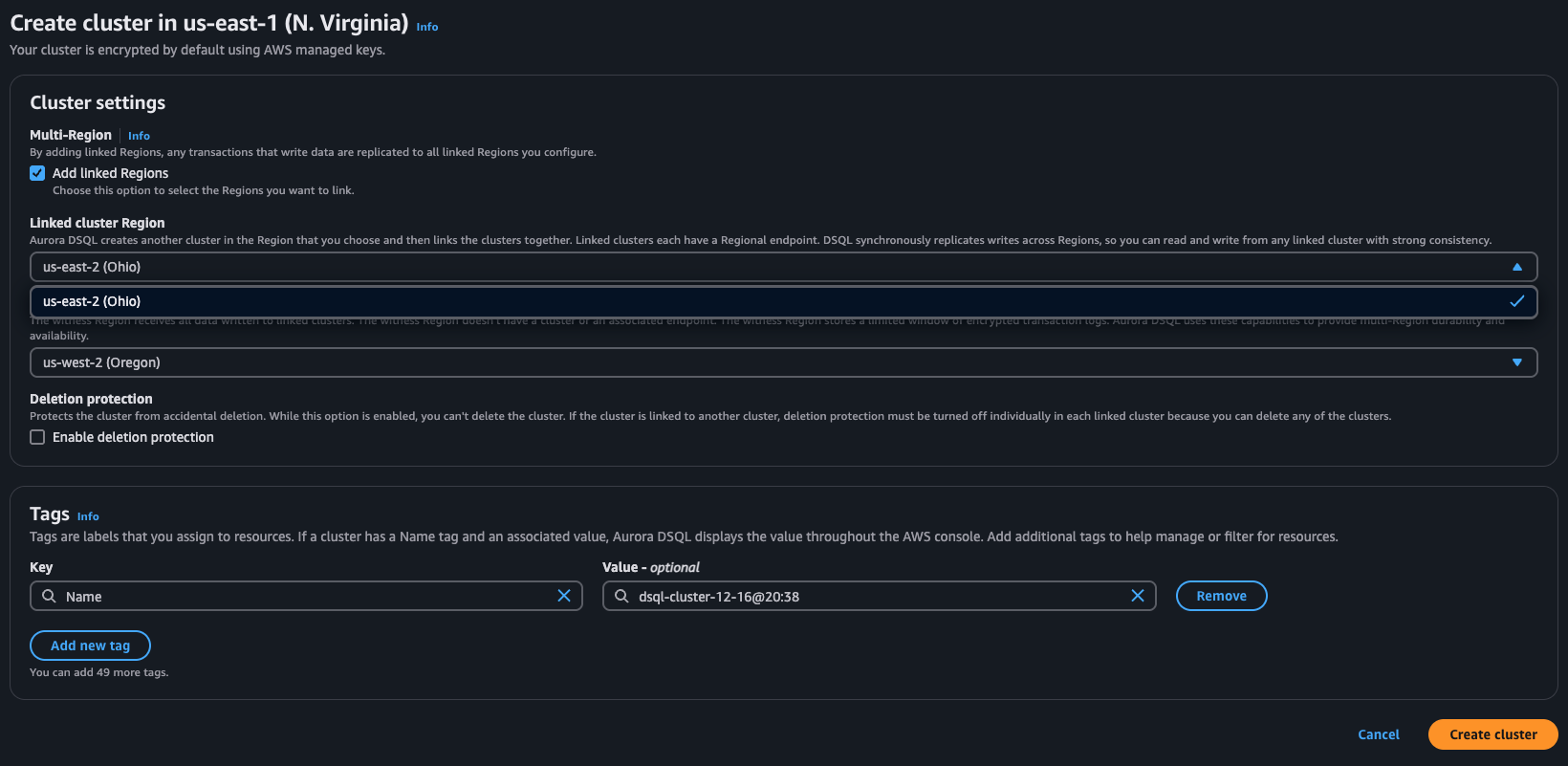Click the Key field containing Name
This screenshot has width=1568, height=766.
tap(306, 596)
